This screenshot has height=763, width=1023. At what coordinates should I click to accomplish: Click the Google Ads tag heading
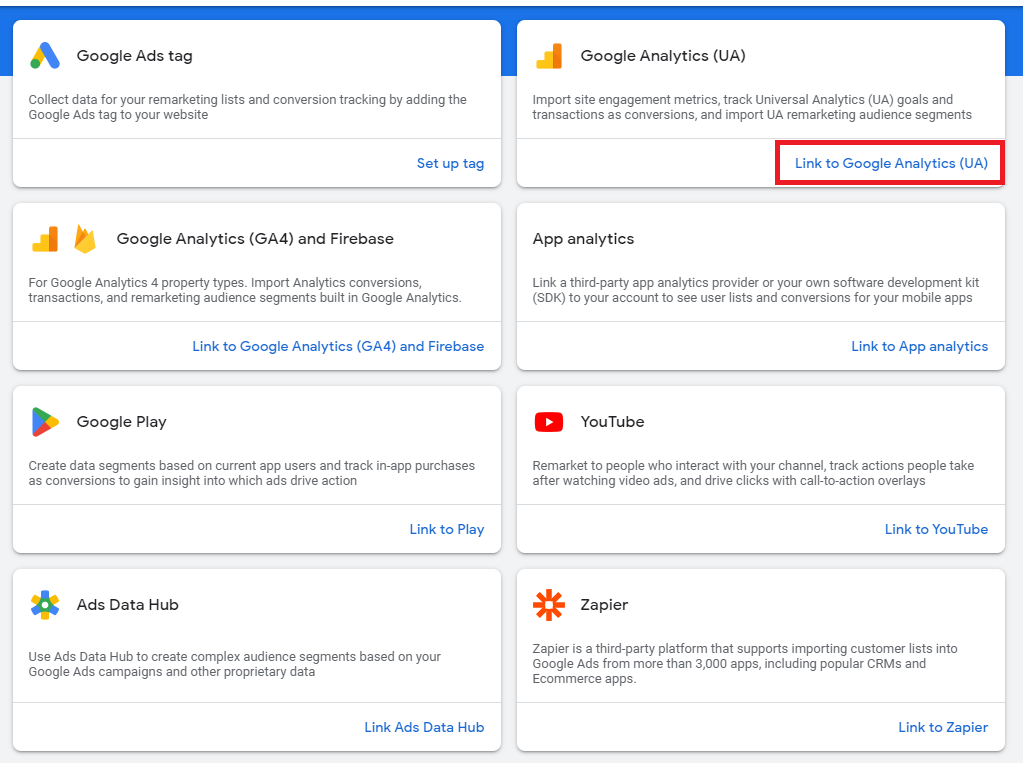coord(134,56)
